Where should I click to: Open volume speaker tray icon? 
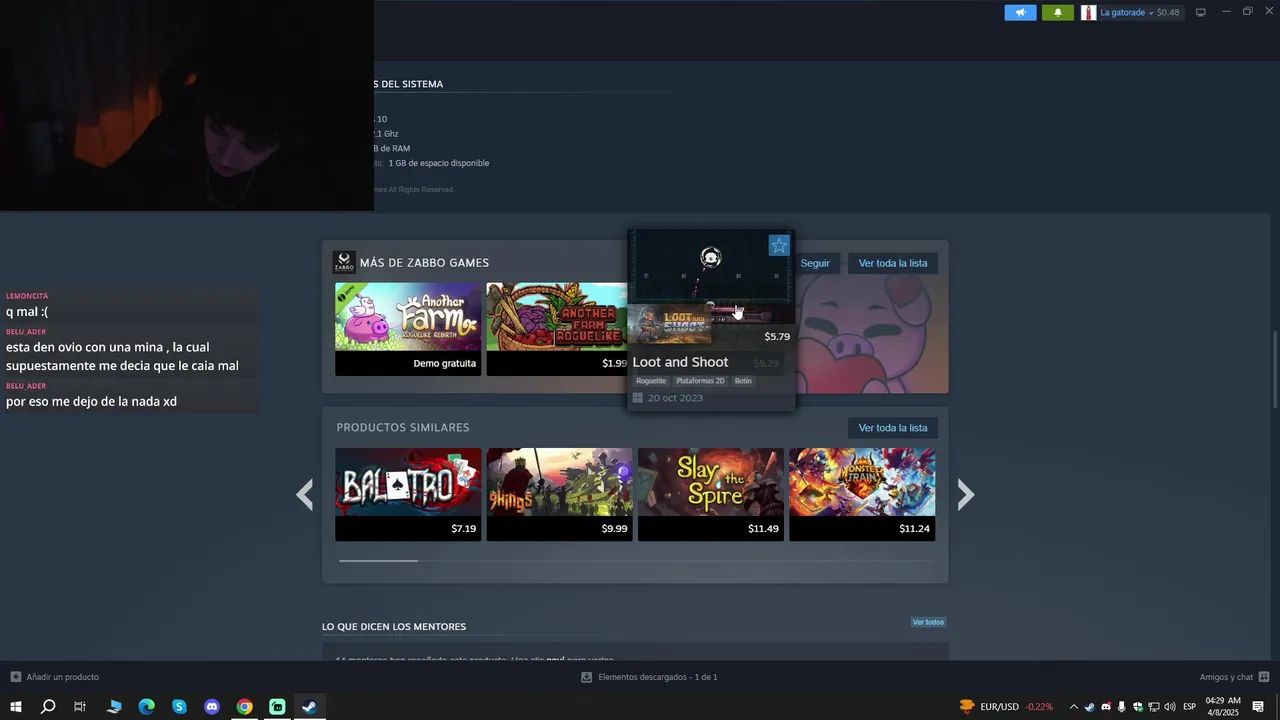click(1170, 707)
